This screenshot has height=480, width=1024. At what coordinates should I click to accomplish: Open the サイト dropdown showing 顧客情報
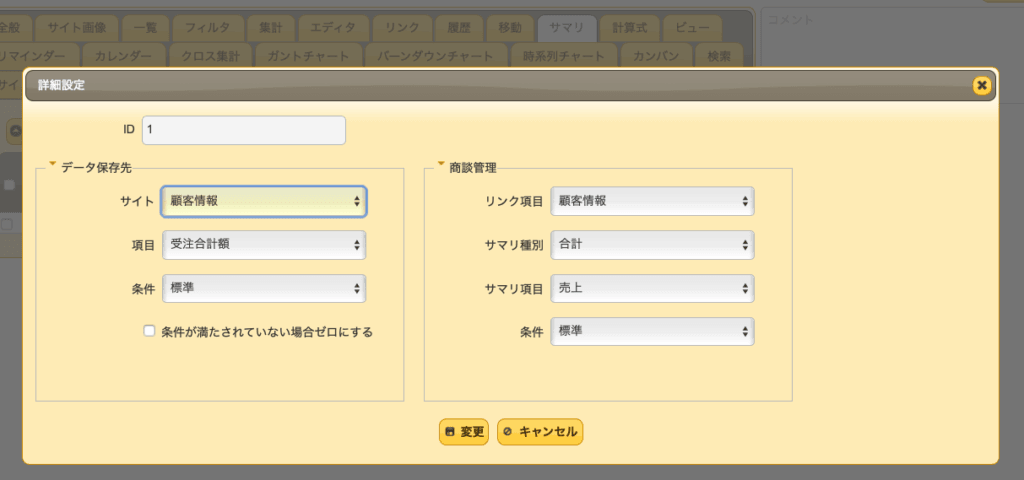tap(264, 201)
